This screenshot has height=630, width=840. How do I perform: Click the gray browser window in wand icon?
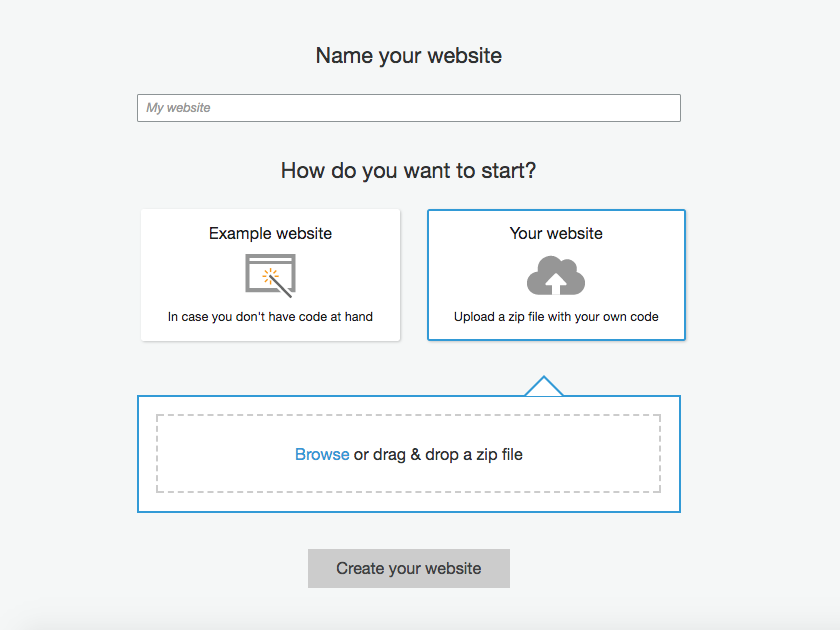click(270, 273)
